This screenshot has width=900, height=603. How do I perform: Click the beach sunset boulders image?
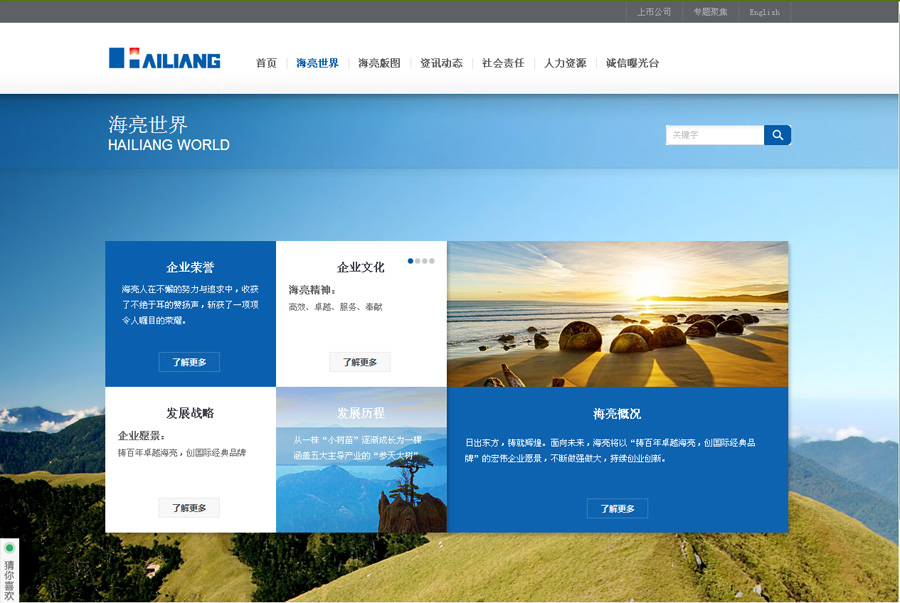pyautogui.click(x=618, y=314)
